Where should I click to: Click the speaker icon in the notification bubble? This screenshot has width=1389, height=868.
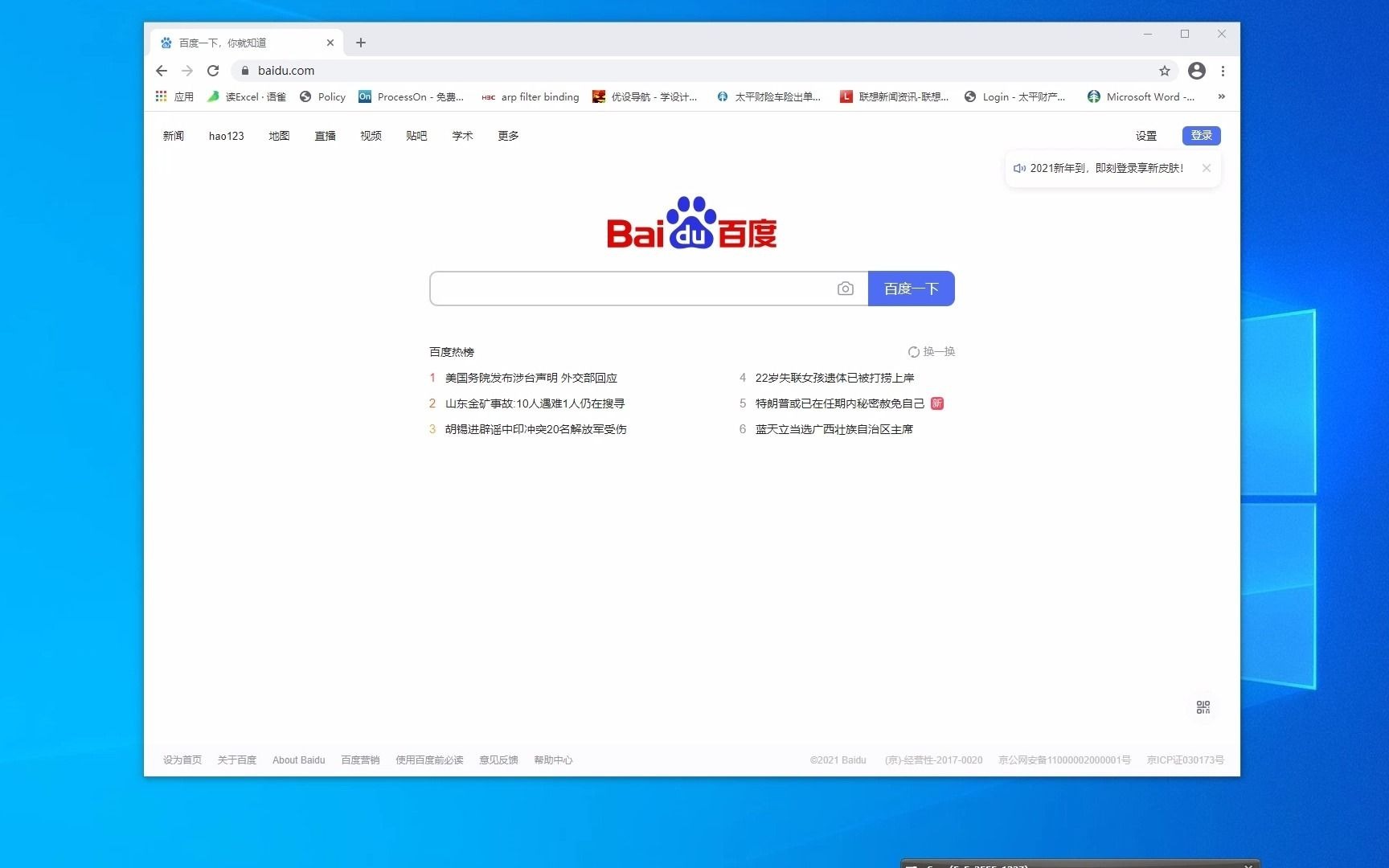[x=1018, y=168]
